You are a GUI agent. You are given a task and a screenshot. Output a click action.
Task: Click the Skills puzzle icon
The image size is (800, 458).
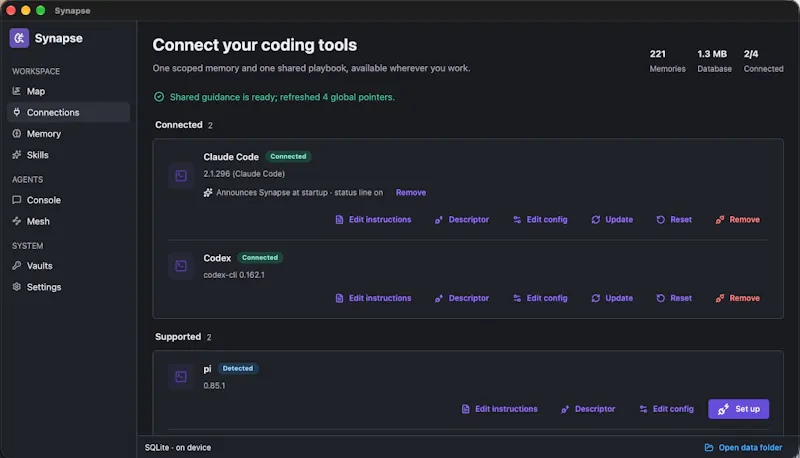tap(16, 155)
